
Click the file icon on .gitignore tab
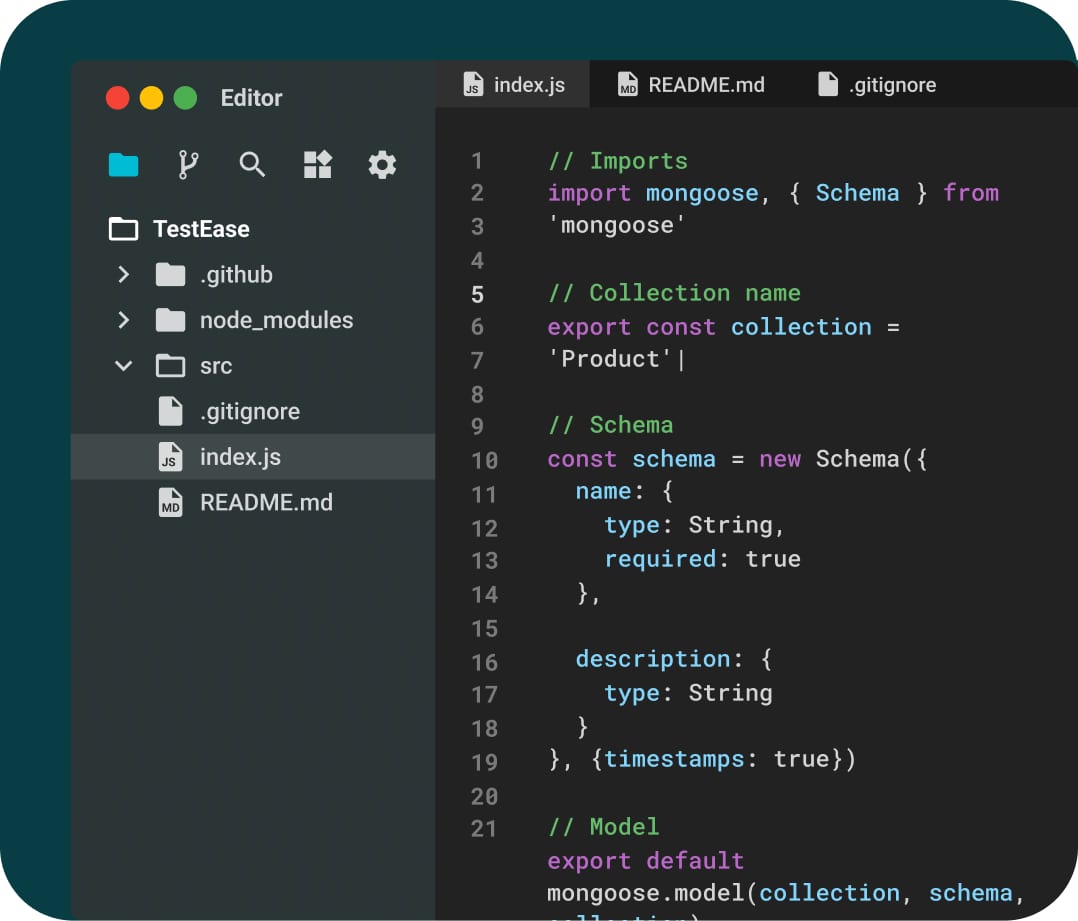pos(828,84)
